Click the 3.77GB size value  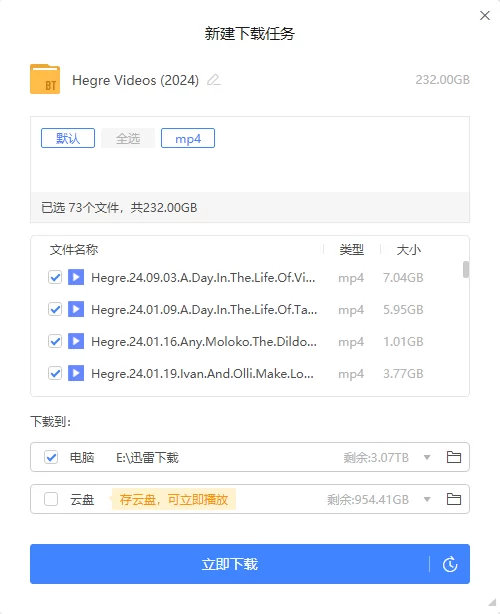pyautogui.click(x=403, y=374)
